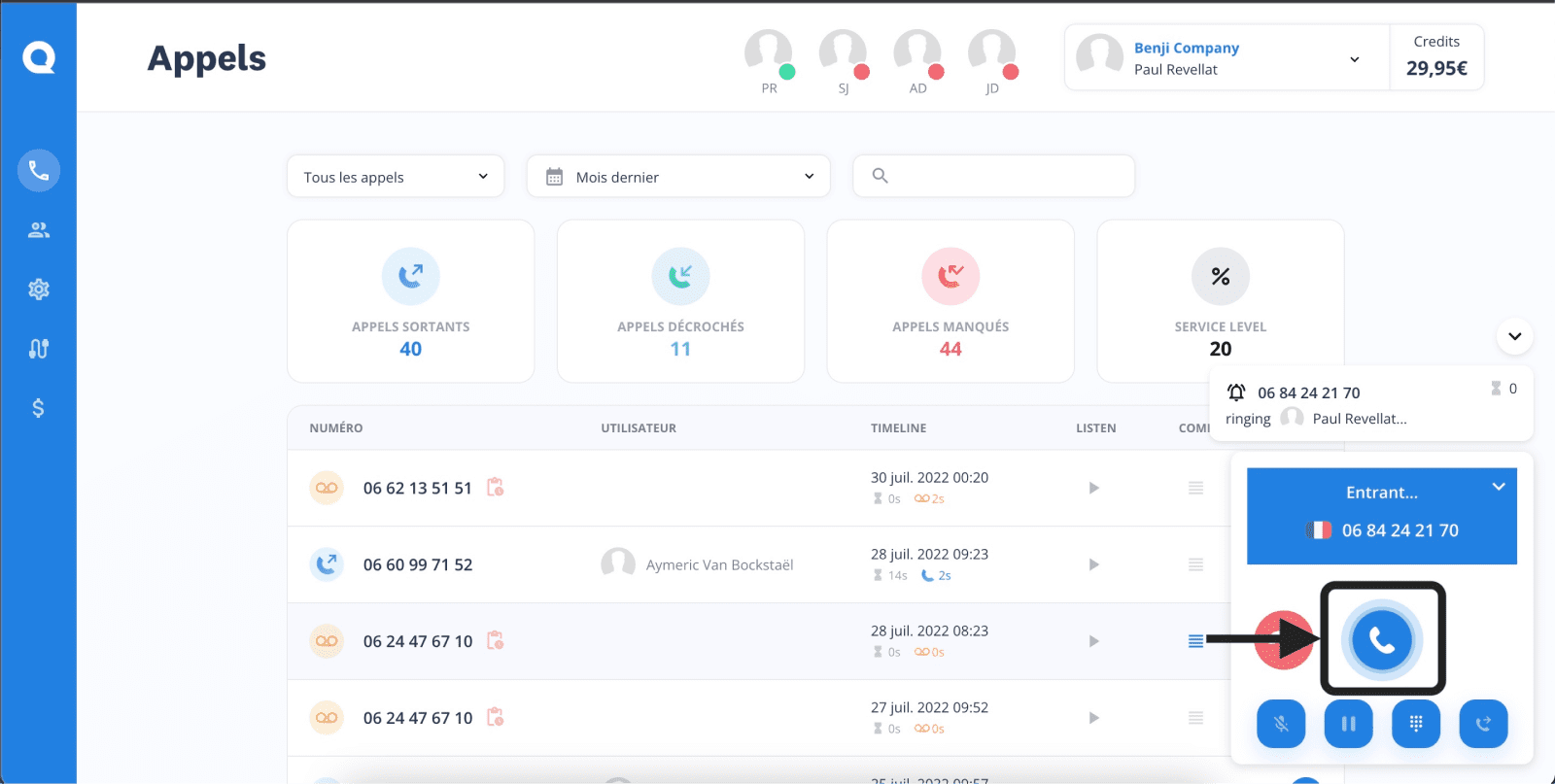
Task: Open the integrations icon in sidebar
Action: coord(39,349)
